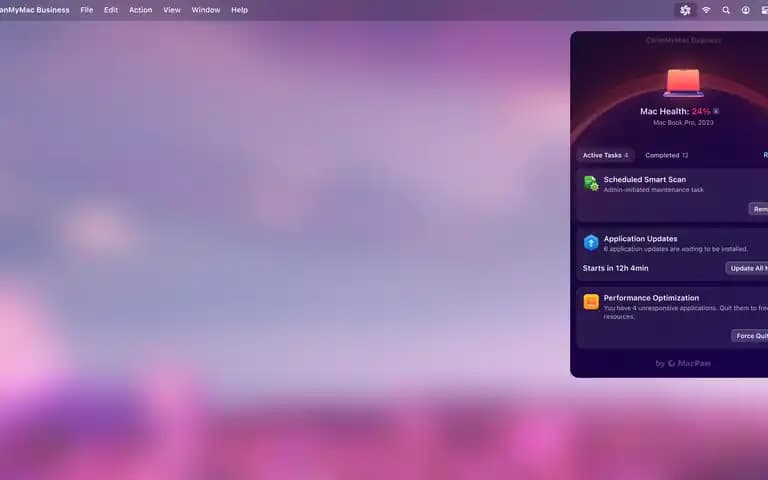Click the MacBook illustration in the panel

pyautogui.click(x=683, y=82)
